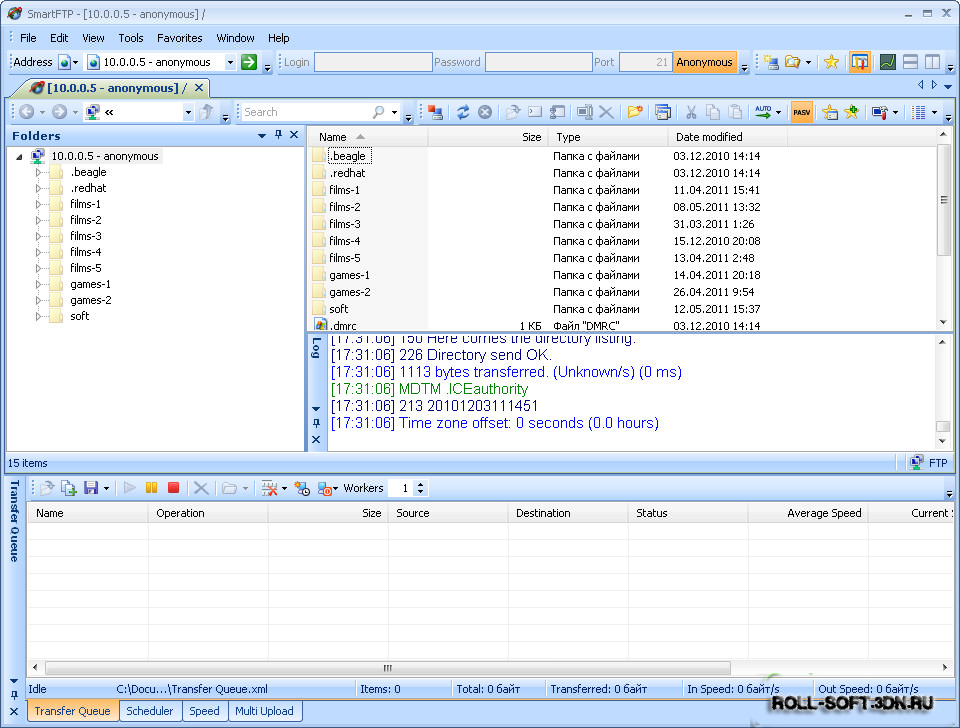Screen dimensions: 960x728
Task: Toggle the horizontal split view button
Action: (910, 62)
